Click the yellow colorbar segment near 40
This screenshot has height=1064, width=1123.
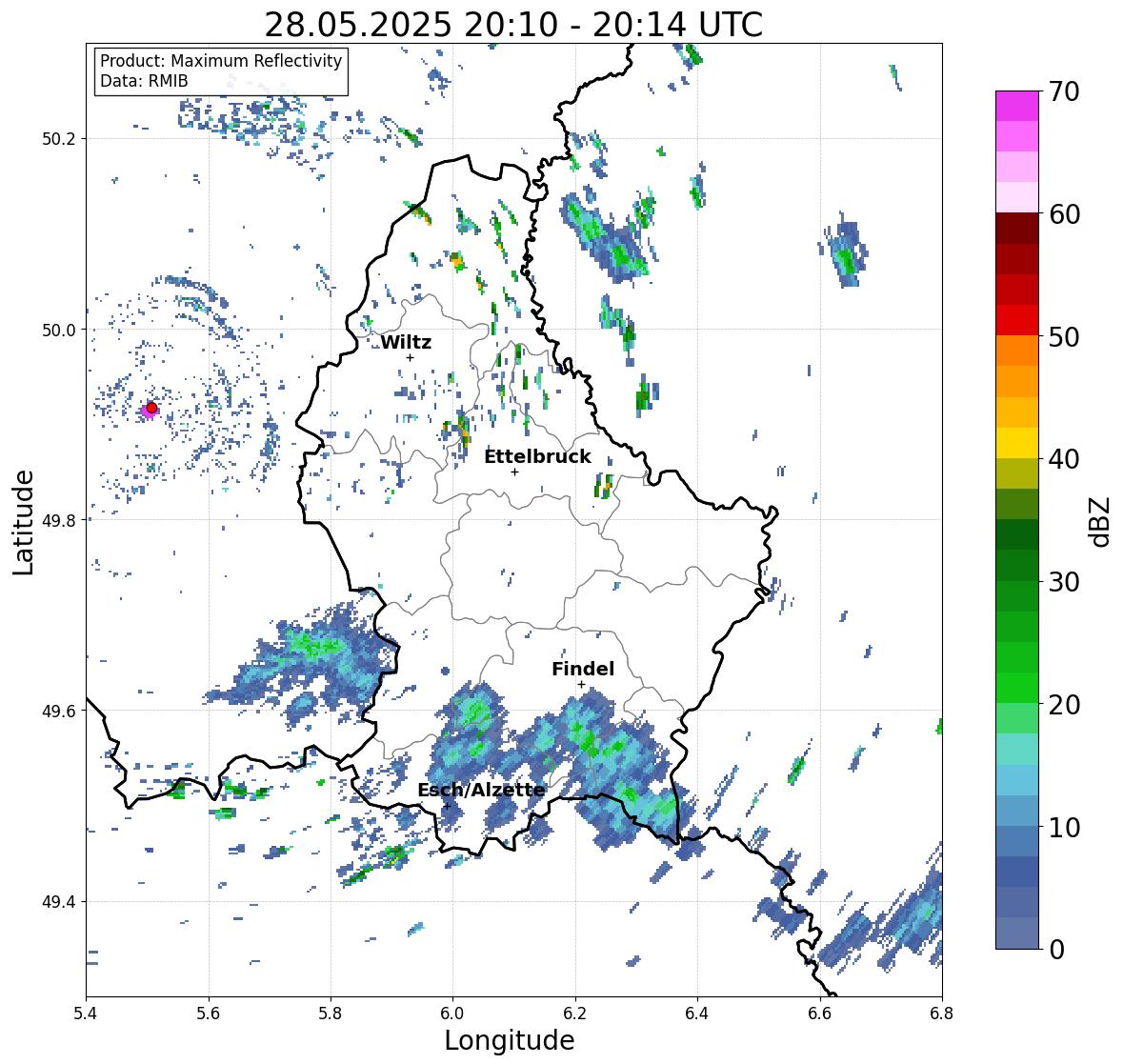click(x=1017, y=443)
